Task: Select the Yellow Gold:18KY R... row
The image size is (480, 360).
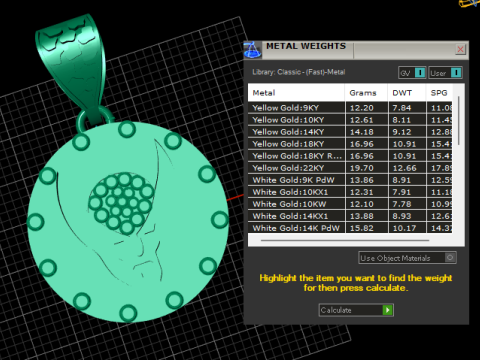Action: tap(350, 156)
